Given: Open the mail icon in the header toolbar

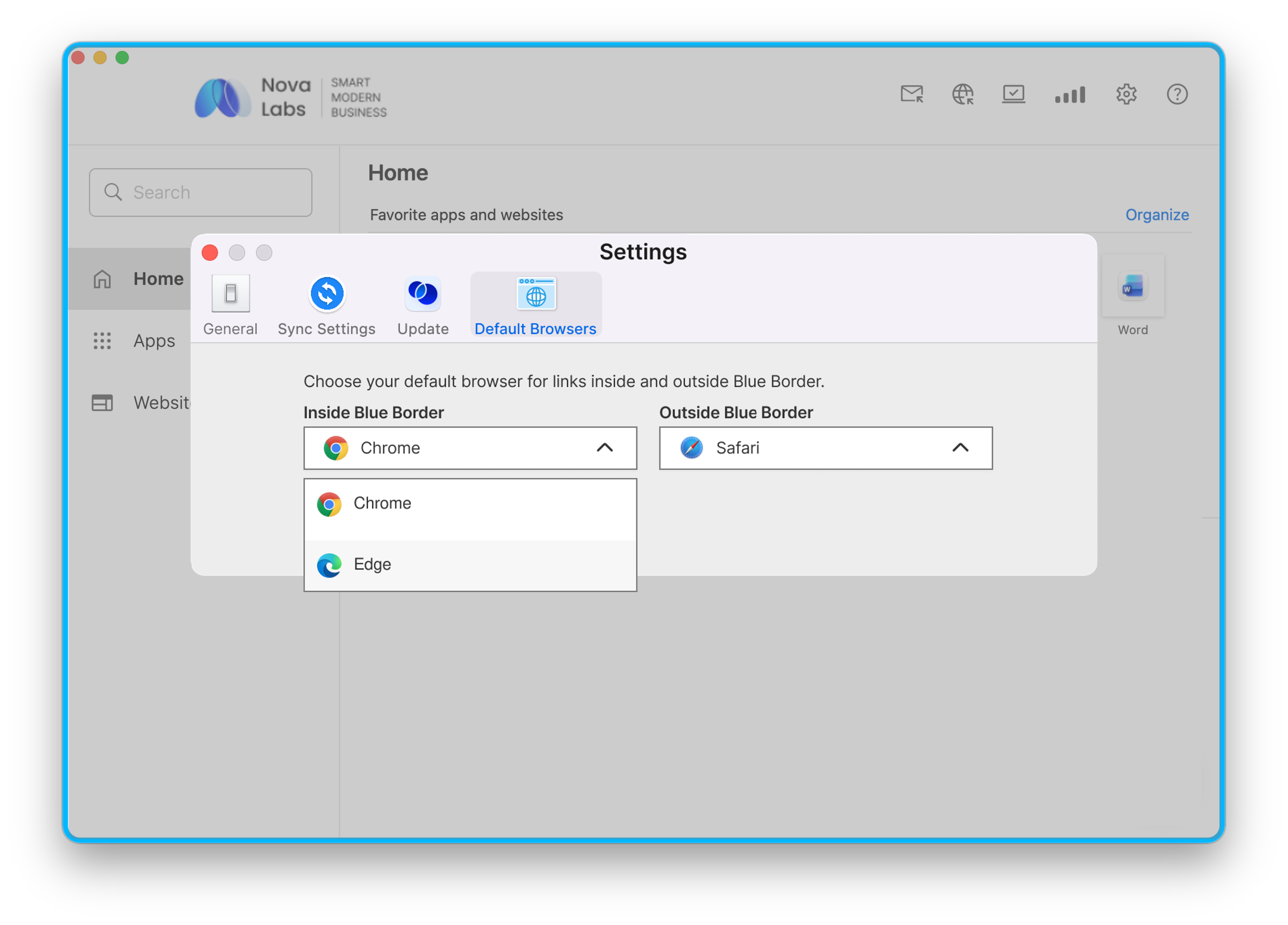Looking at the screenshot, I should (x=911, y=94).
